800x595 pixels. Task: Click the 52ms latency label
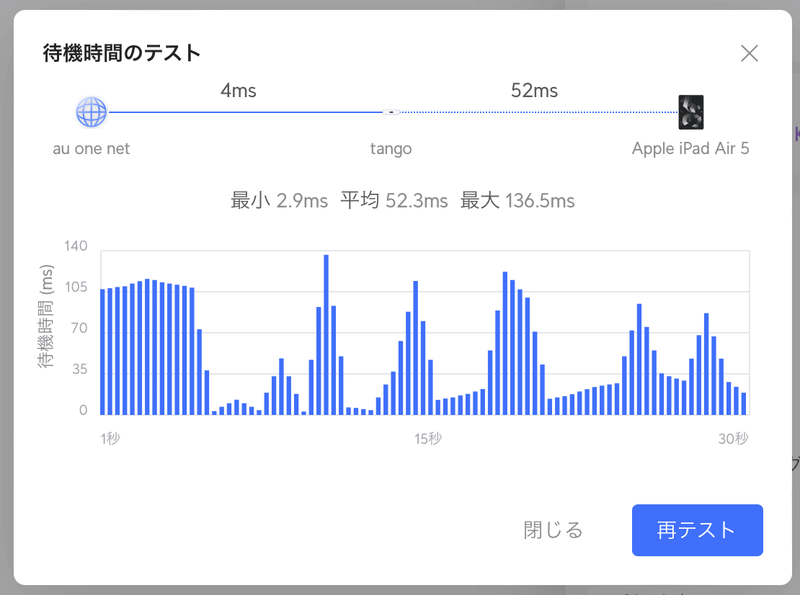pos(534,91)
